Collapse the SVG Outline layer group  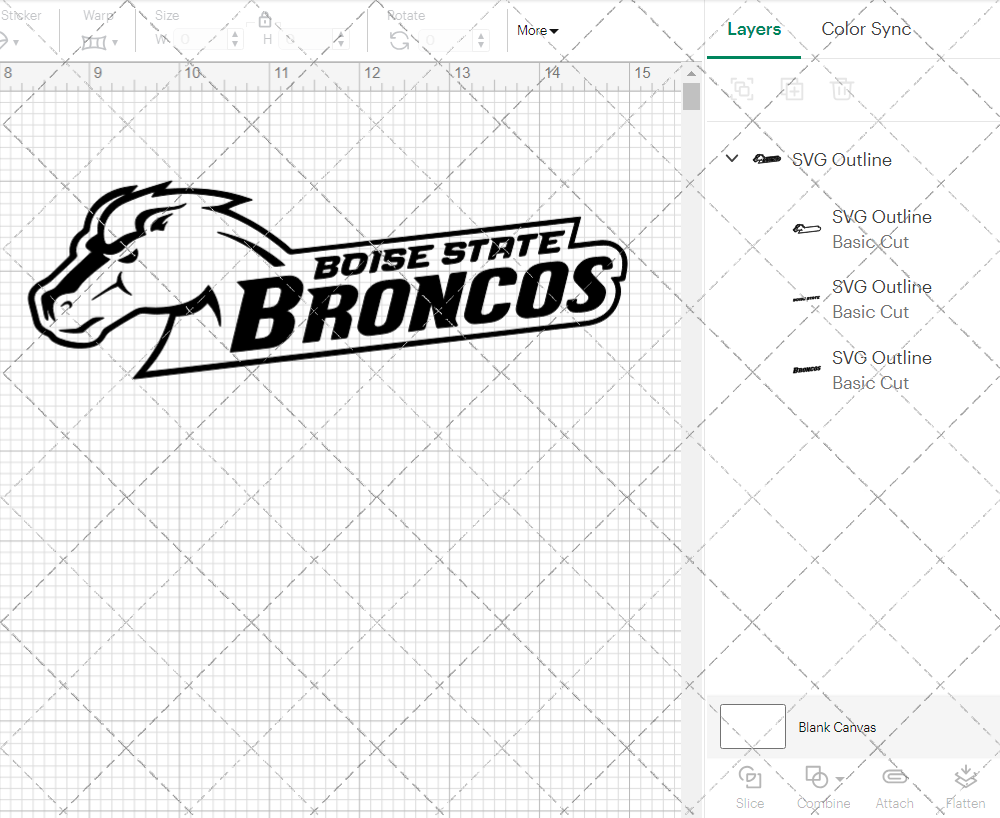pos(731,158)
